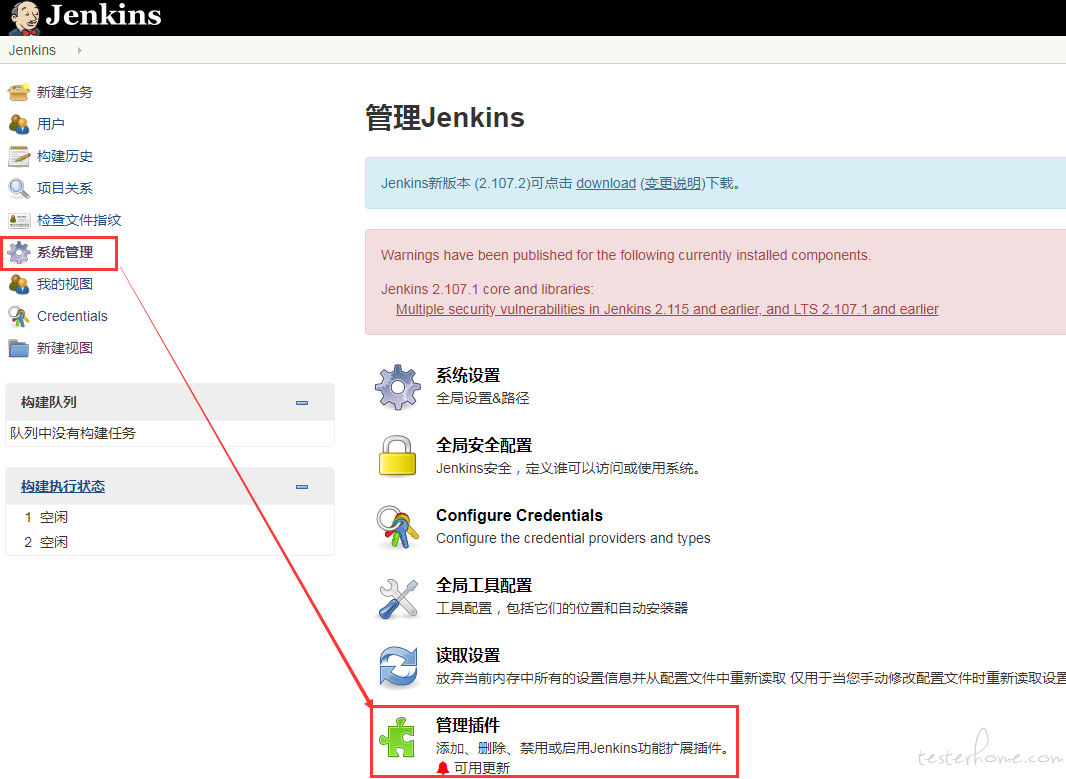
Task: Click the Credentials keys icon in sidebar
Action: coord(18,316)
